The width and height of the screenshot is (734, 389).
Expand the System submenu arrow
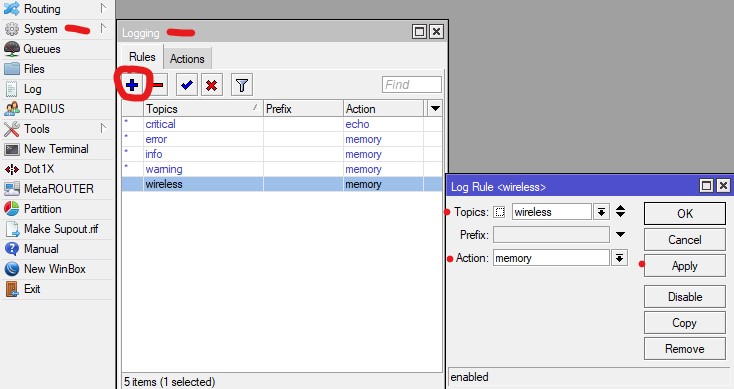coord(103,29)
